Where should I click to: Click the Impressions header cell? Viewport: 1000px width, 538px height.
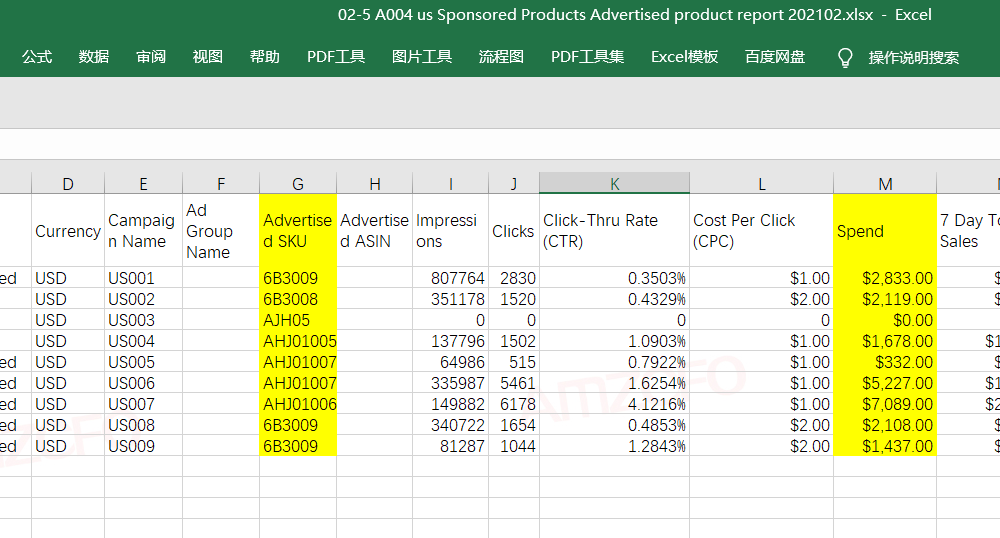click(x=450, y=231)
